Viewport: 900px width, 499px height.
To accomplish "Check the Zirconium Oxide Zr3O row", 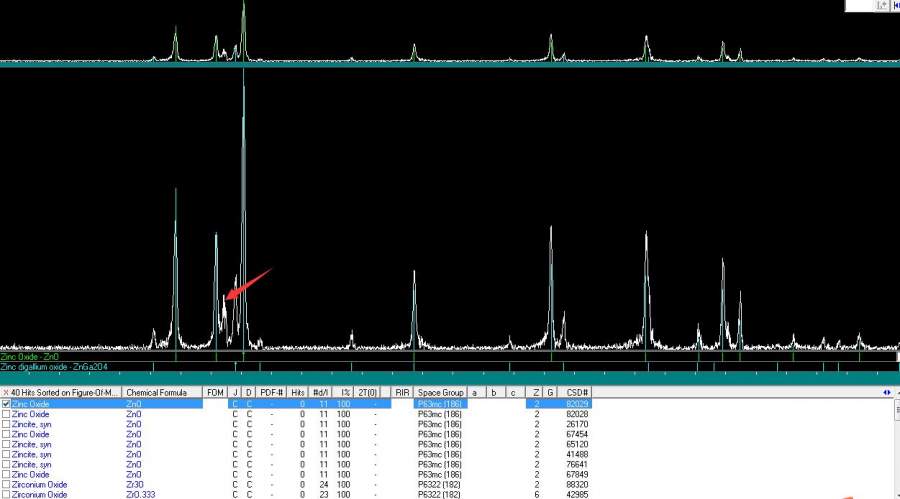I will (x=6, y=485).
